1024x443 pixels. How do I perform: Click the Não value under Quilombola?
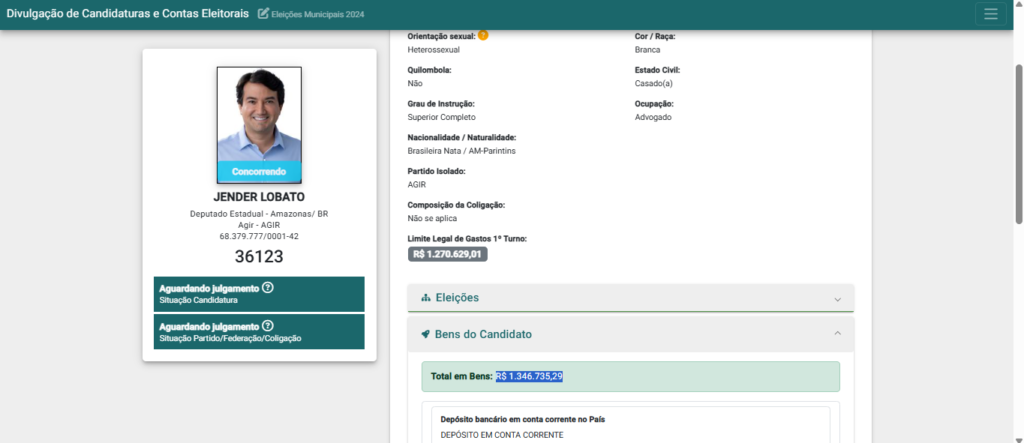click(x=415, y=84)
